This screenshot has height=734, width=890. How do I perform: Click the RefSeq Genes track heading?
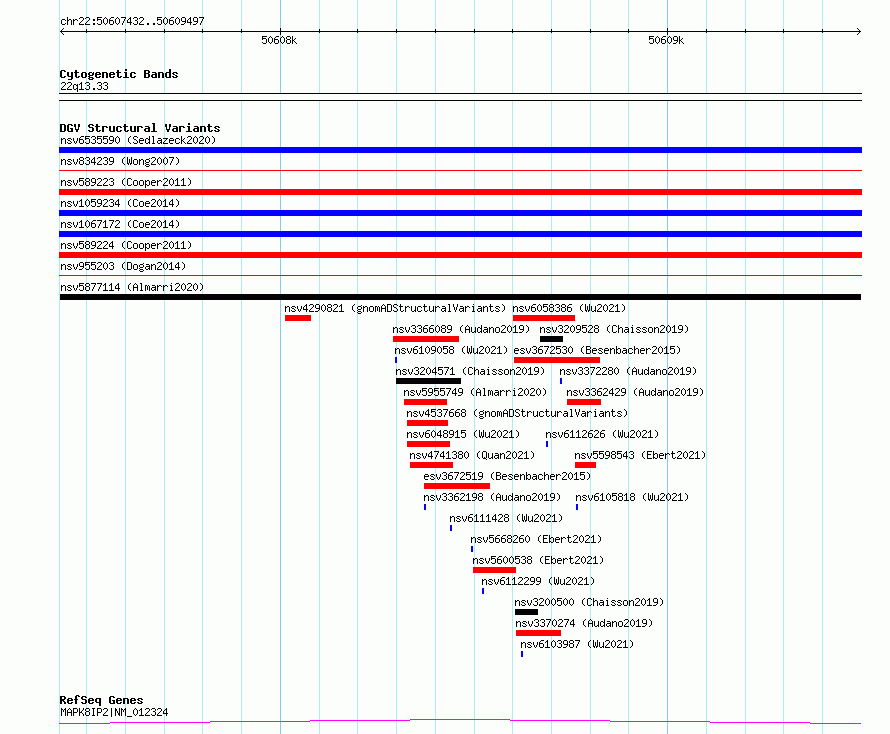point(102,700)
